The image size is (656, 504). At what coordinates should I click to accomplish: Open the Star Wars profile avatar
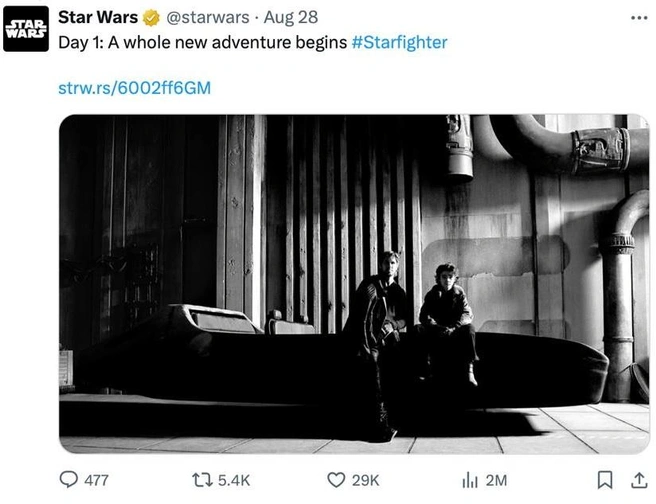[26, 29]
